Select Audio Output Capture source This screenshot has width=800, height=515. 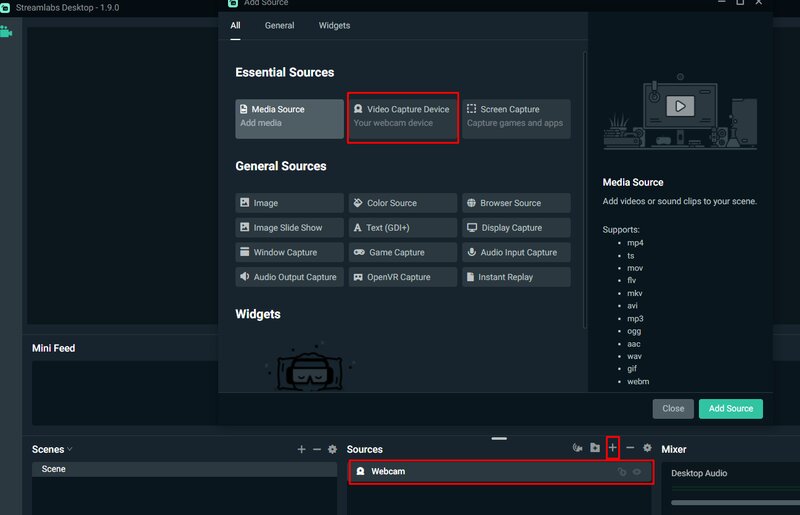click(x=289, y=277)
